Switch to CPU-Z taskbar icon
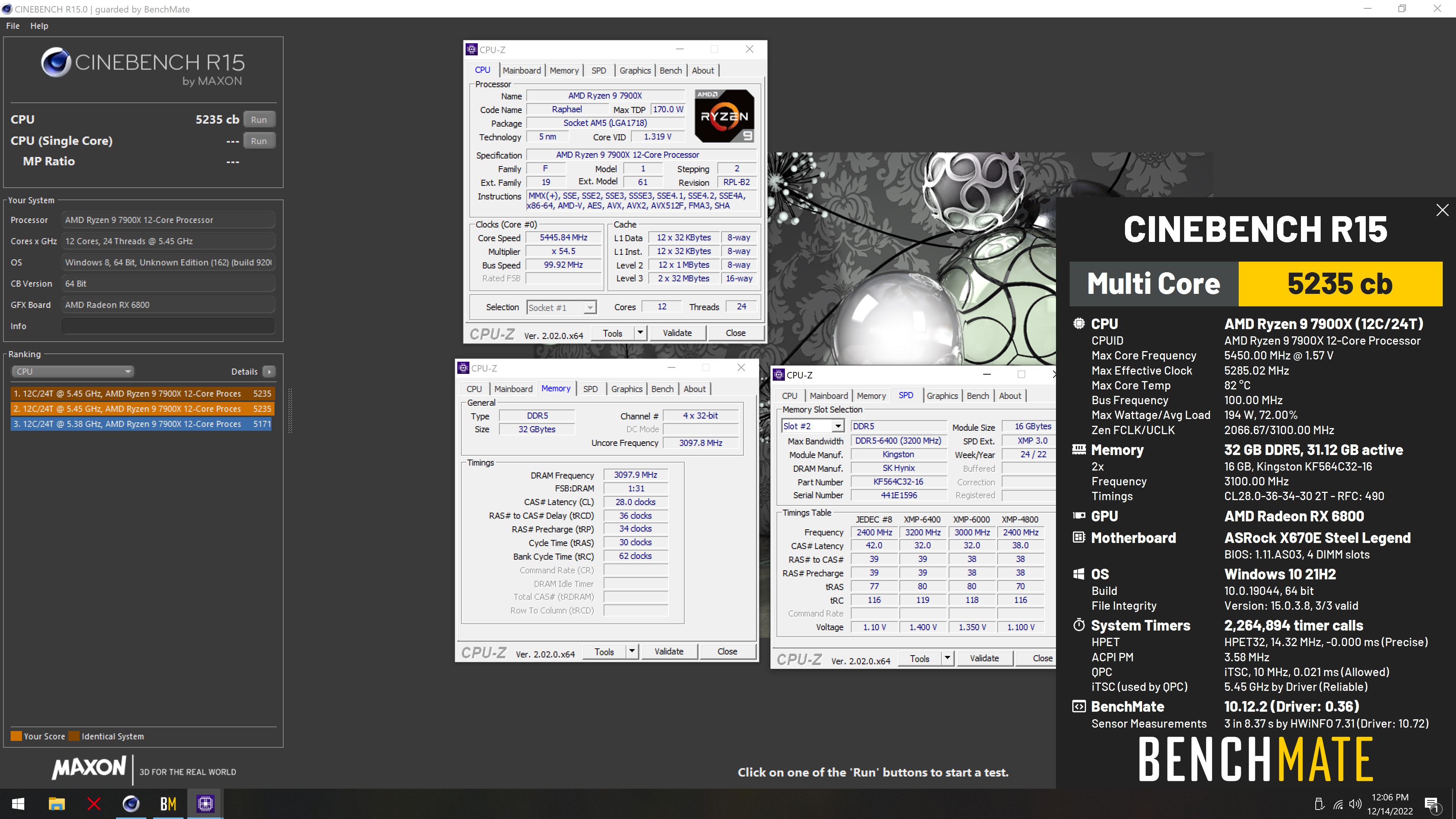 [205, 803]
